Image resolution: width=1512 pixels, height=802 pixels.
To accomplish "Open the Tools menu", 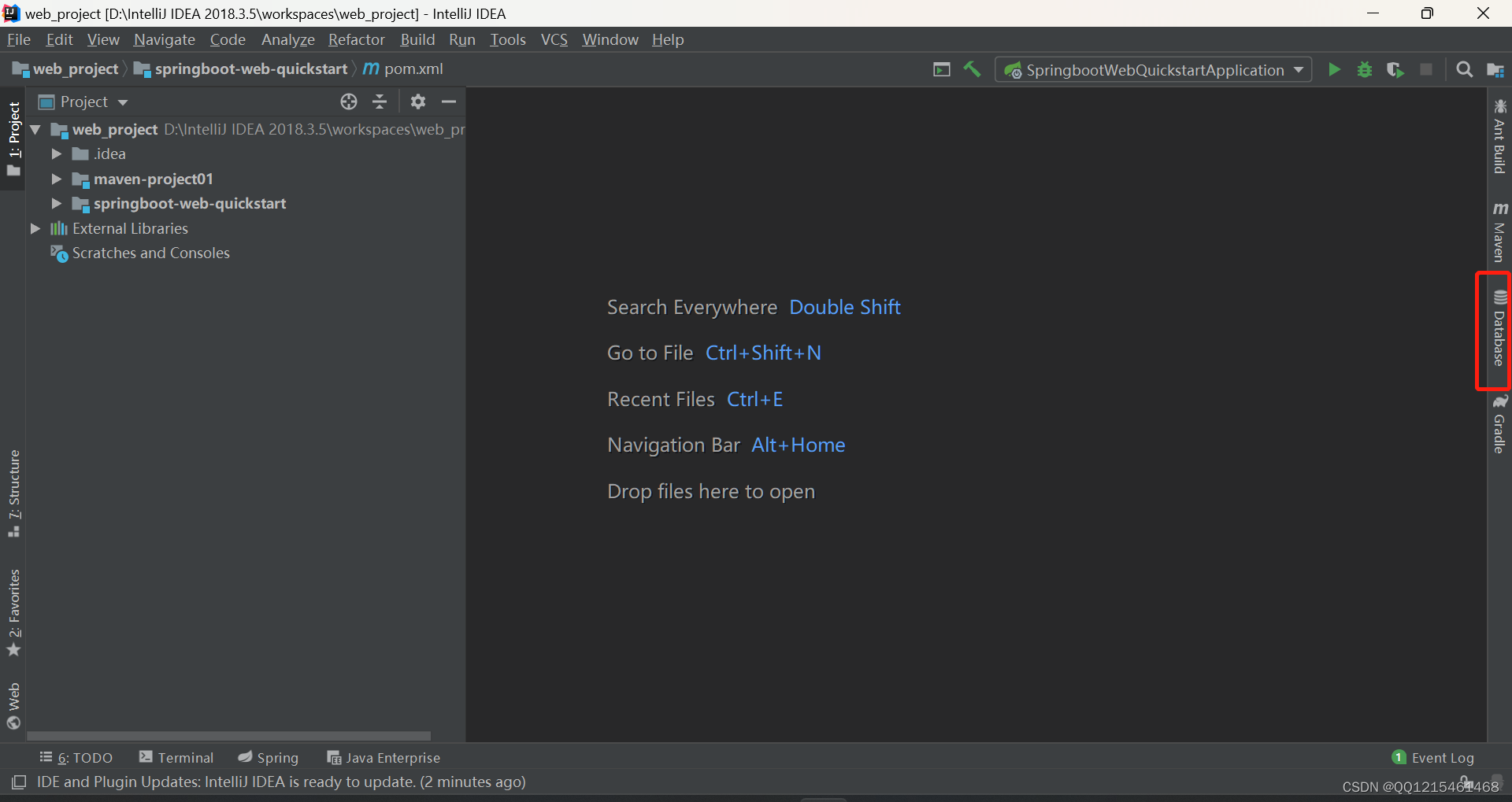I will coord(508,39).
